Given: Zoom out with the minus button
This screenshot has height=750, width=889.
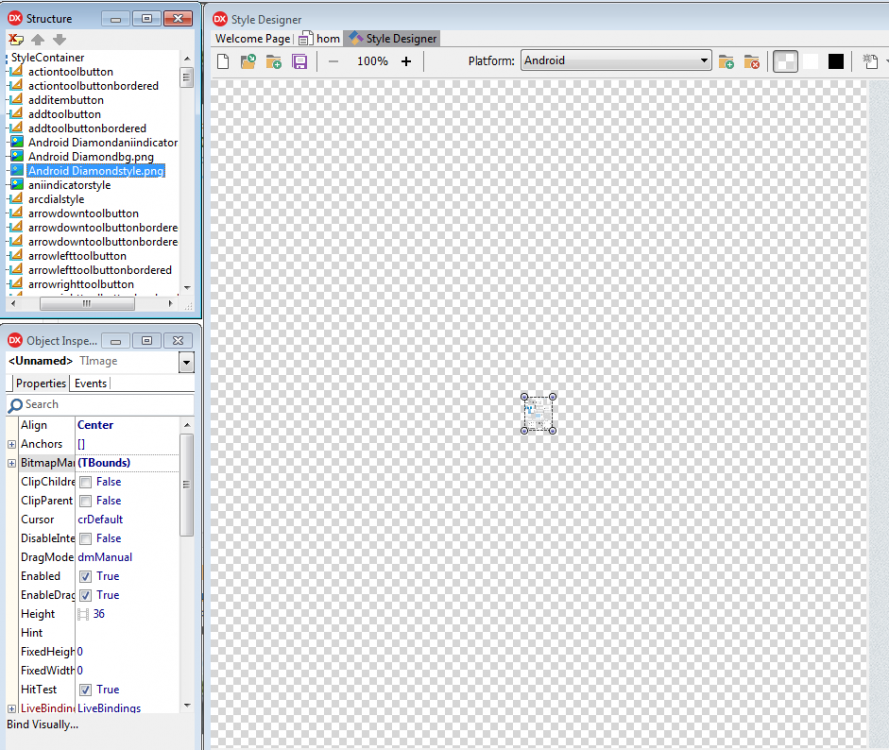Looking at the screenshot, I should (333, 61).
